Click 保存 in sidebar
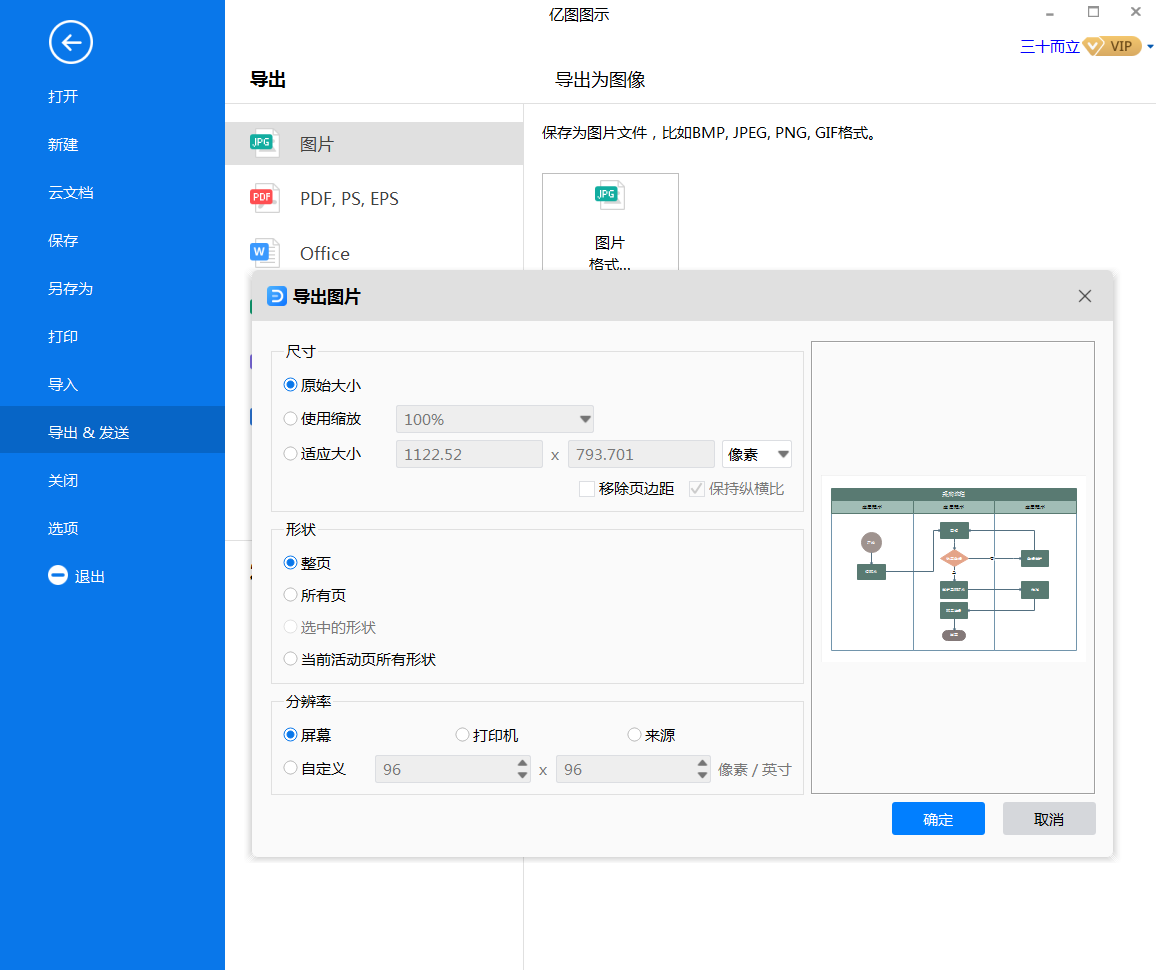The image size is (1156, 970). 63,240
